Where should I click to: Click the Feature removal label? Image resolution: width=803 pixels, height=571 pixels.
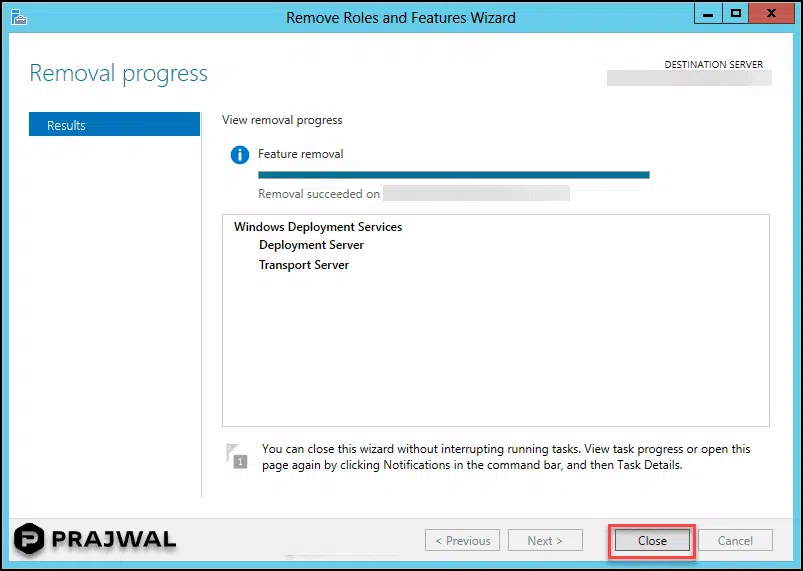pyautogui.click(x=300, y=154)
